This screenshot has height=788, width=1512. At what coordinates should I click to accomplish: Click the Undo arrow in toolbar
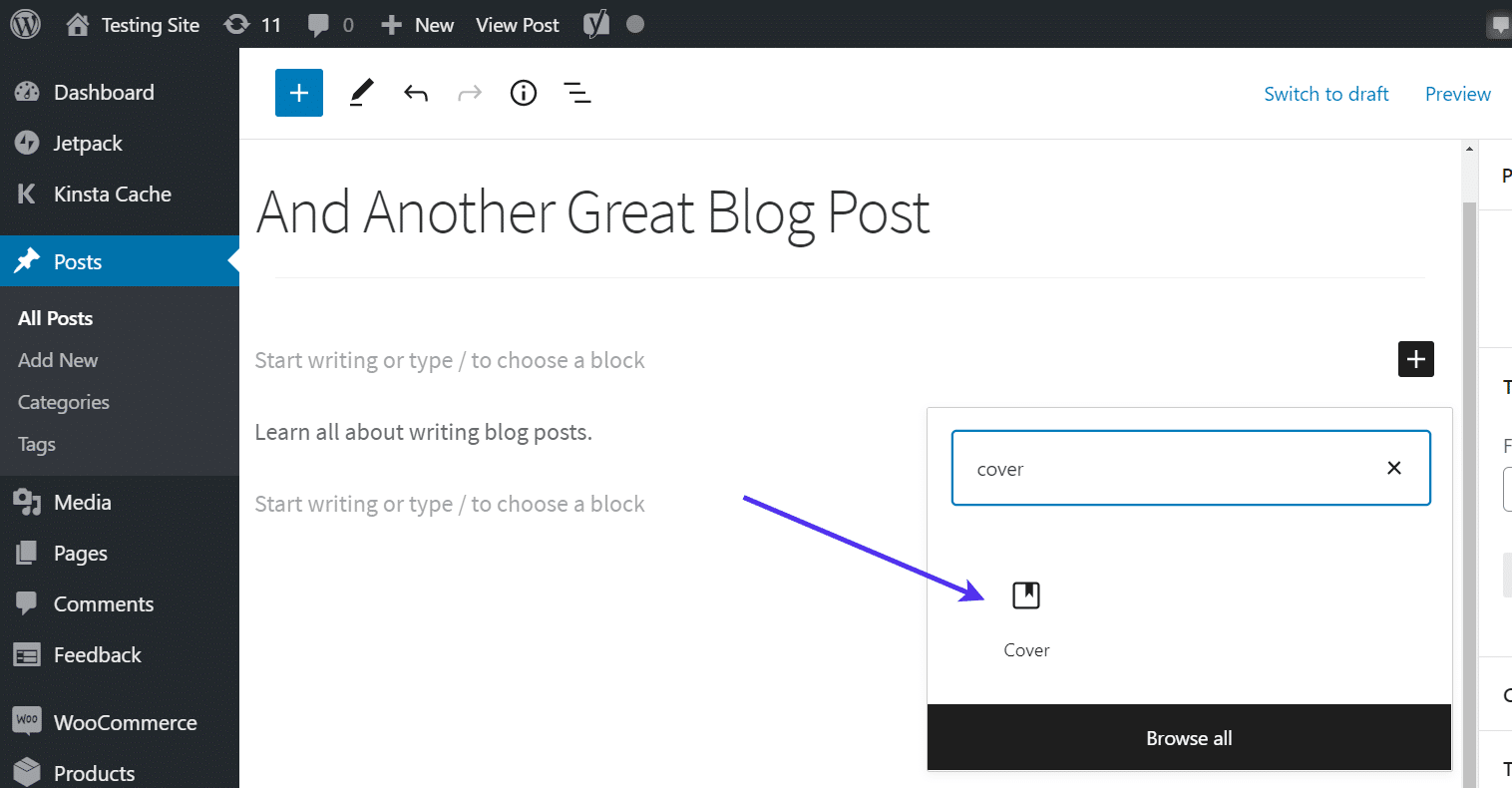416,93
